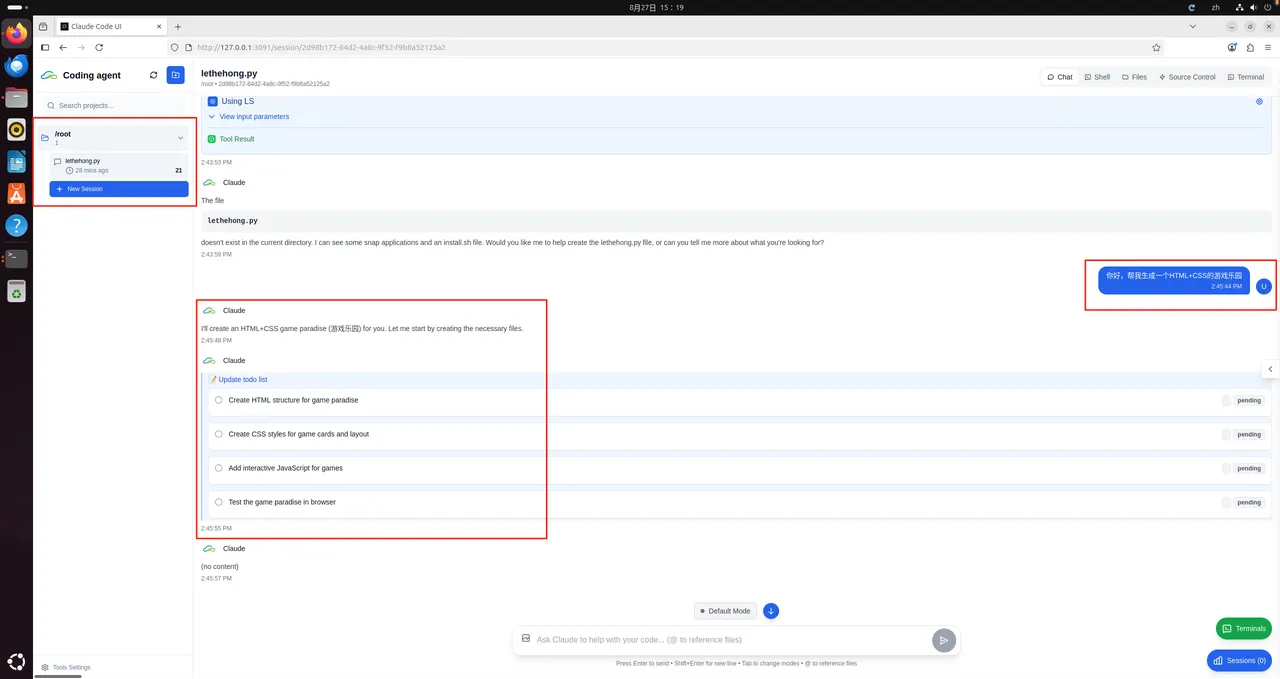Open a new browser tab with plus
The width and height of the screenshot is (1280, 679).
click(x=178, y=27)
